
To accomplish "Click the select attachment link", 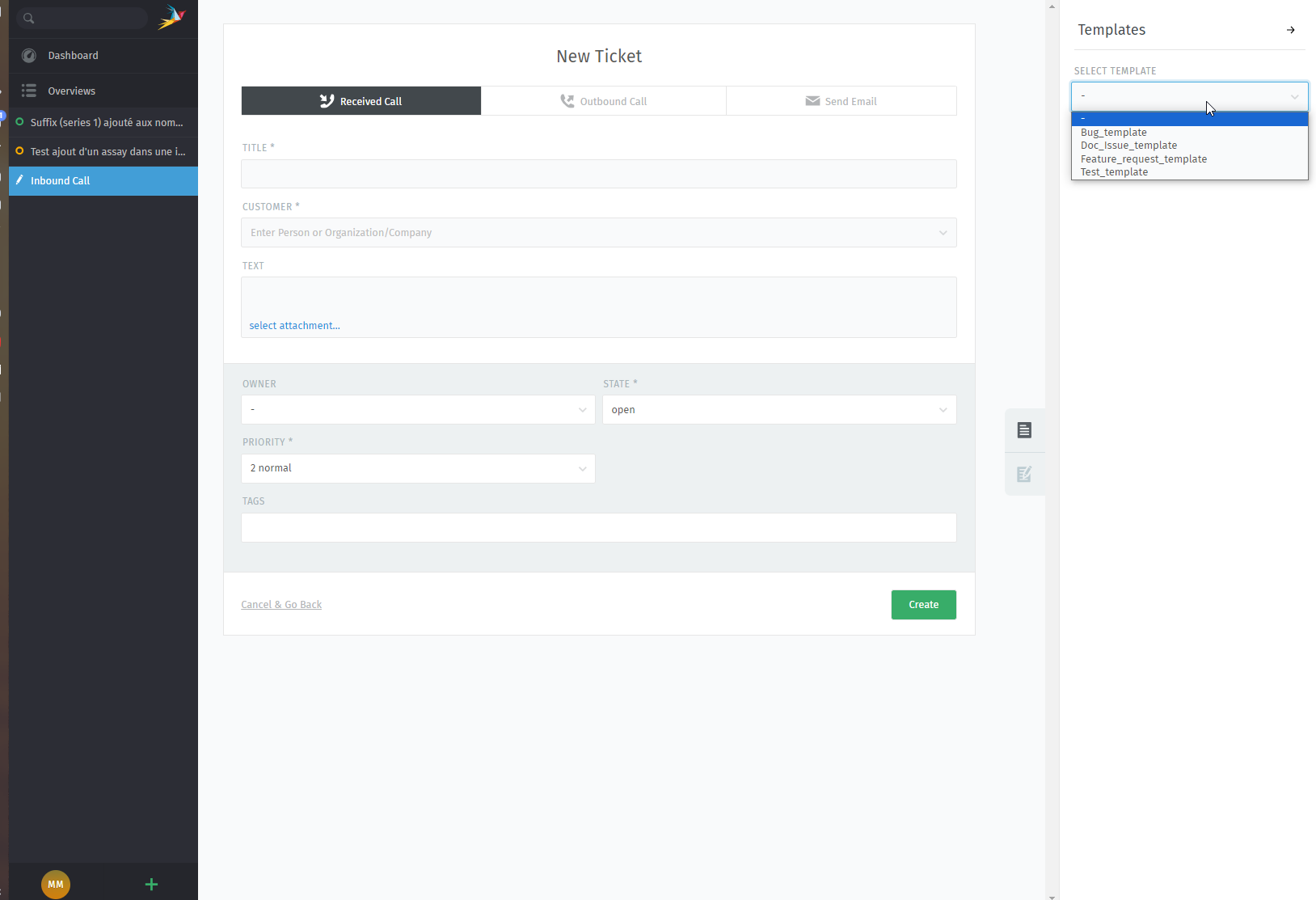I will (x=294, y=326).
